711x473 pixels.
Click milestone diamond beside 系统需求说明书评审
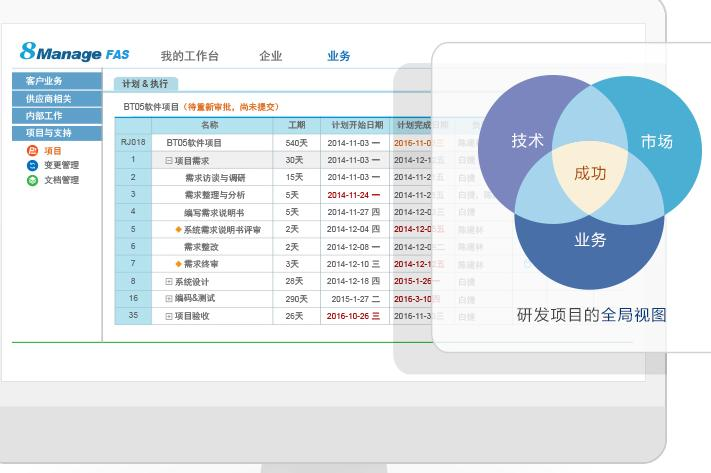point(179,230)
